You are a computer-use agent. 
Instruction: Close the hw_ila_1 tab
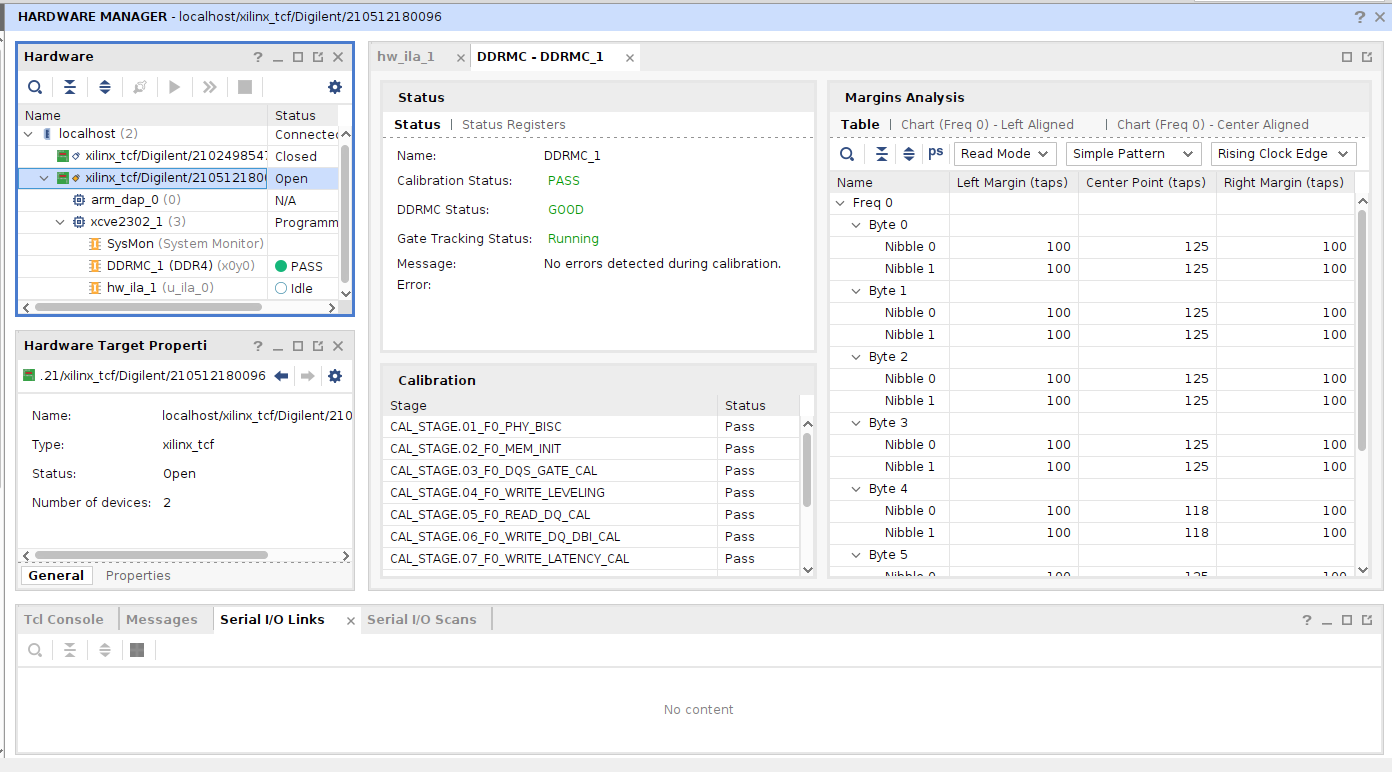pyautogui.click(x=460, y=58)
